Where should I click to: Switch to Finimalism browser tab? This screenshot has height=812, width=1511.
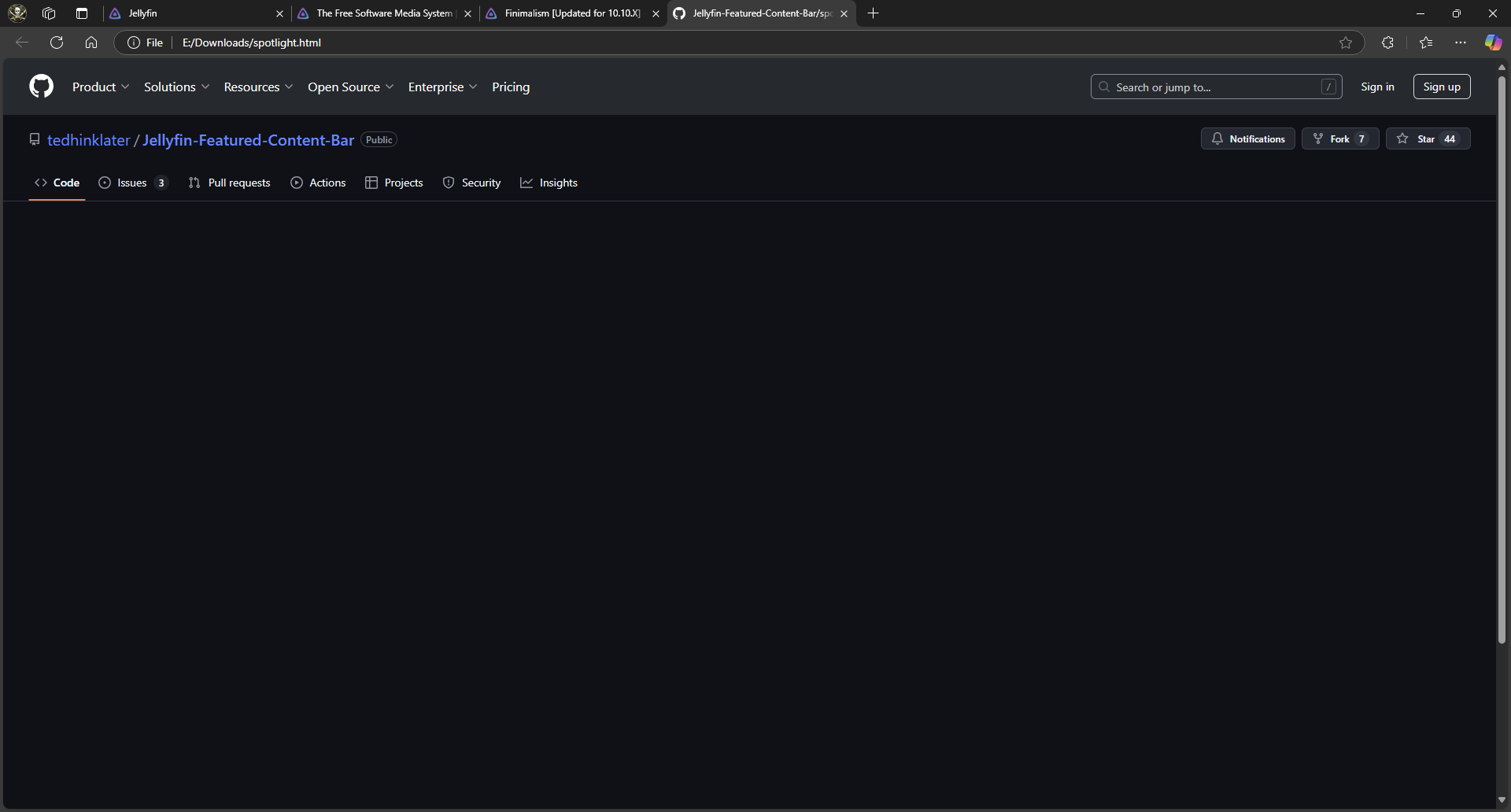click(571, 13)
